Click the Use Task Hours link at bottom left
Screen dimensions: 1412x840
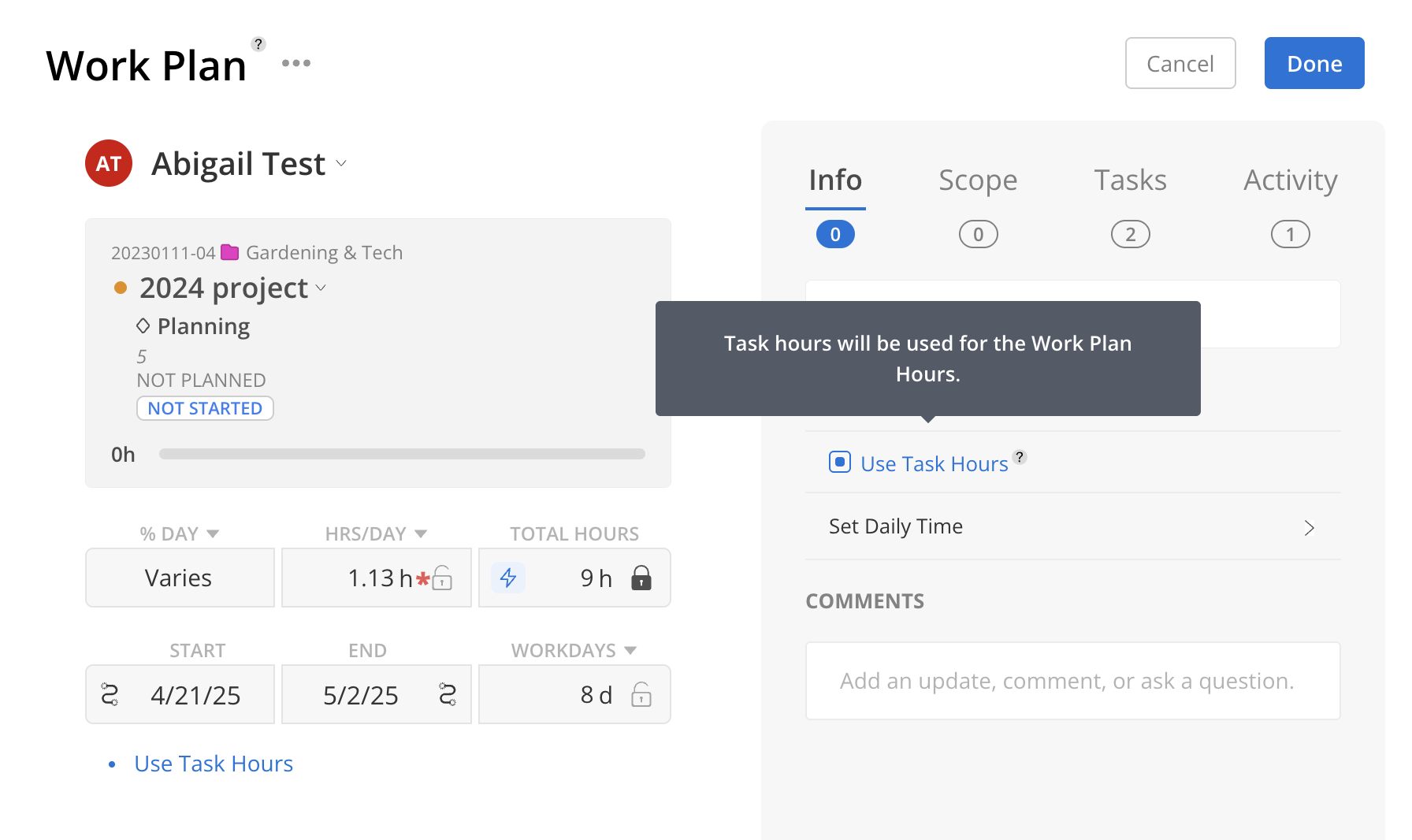tap(214, 764)
